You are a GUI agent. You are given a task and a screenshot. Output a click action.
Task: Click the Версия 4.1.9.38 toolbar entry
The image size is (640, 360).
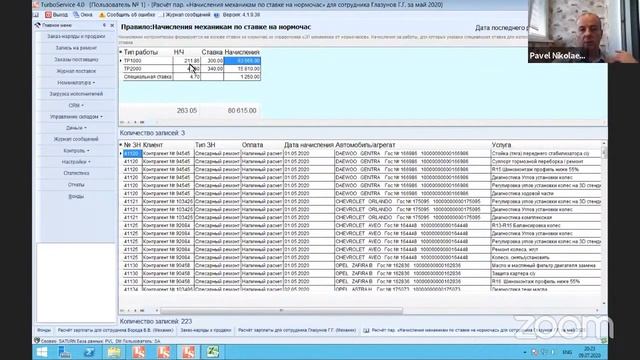pyautogui.click(x=238, y=15)
